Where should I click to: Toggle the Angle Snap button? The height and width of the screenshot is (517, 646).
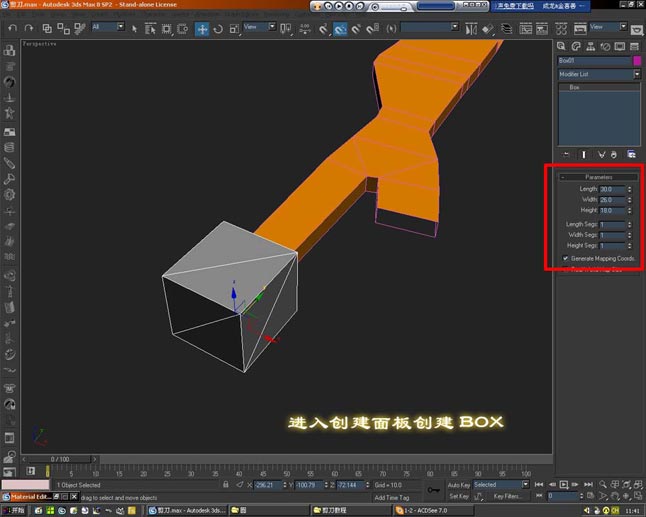(340, 29)
